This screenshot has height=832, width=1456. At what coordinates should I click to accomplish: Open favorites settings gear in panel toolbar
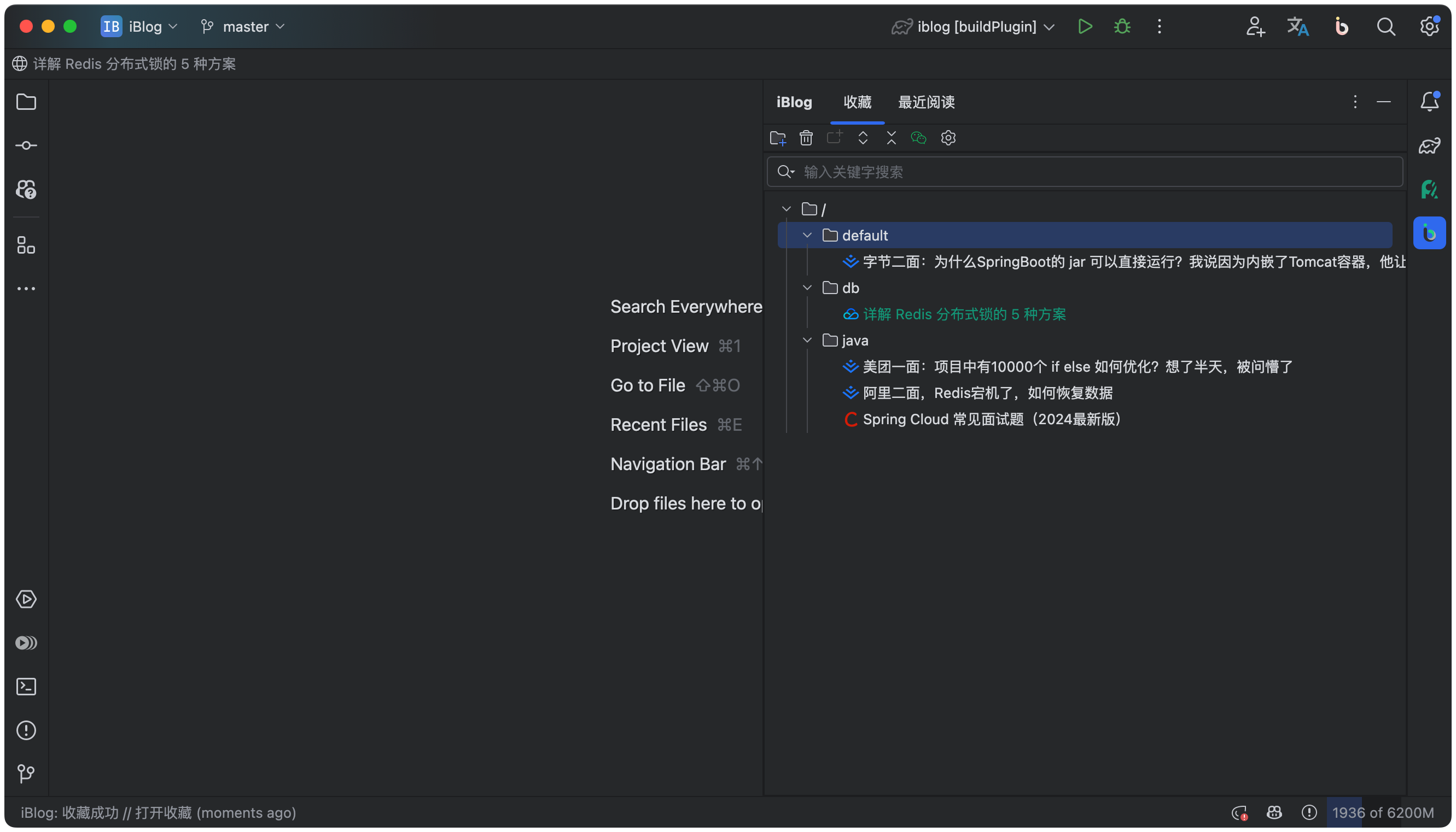pos(948,138)
